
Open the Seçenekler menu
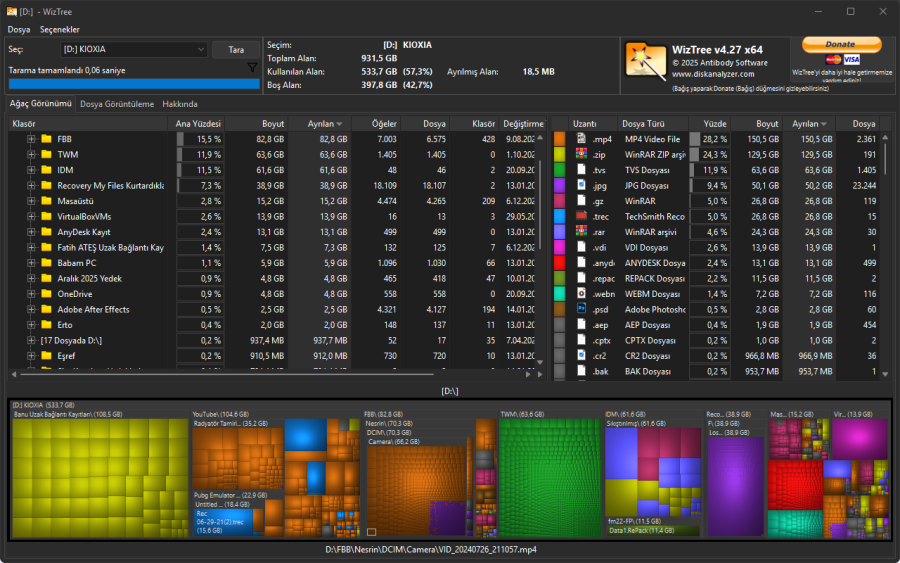coord(59,30)
